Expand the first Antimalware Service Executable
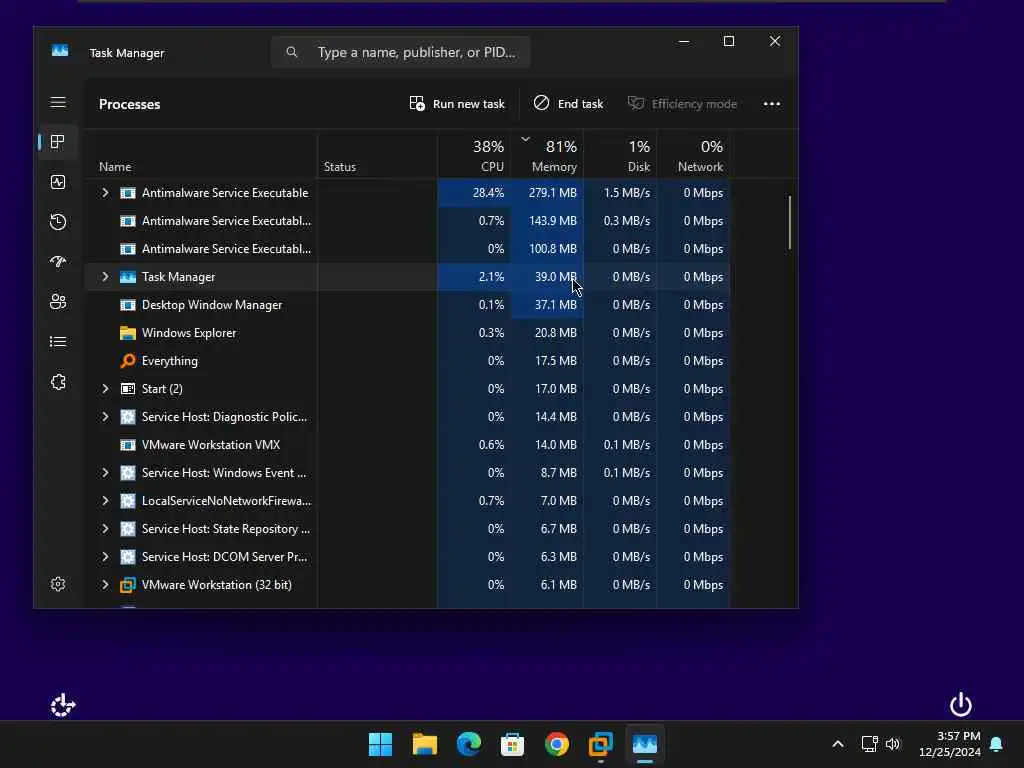Viewport: 1024px width, 768px height. point(105,193)
